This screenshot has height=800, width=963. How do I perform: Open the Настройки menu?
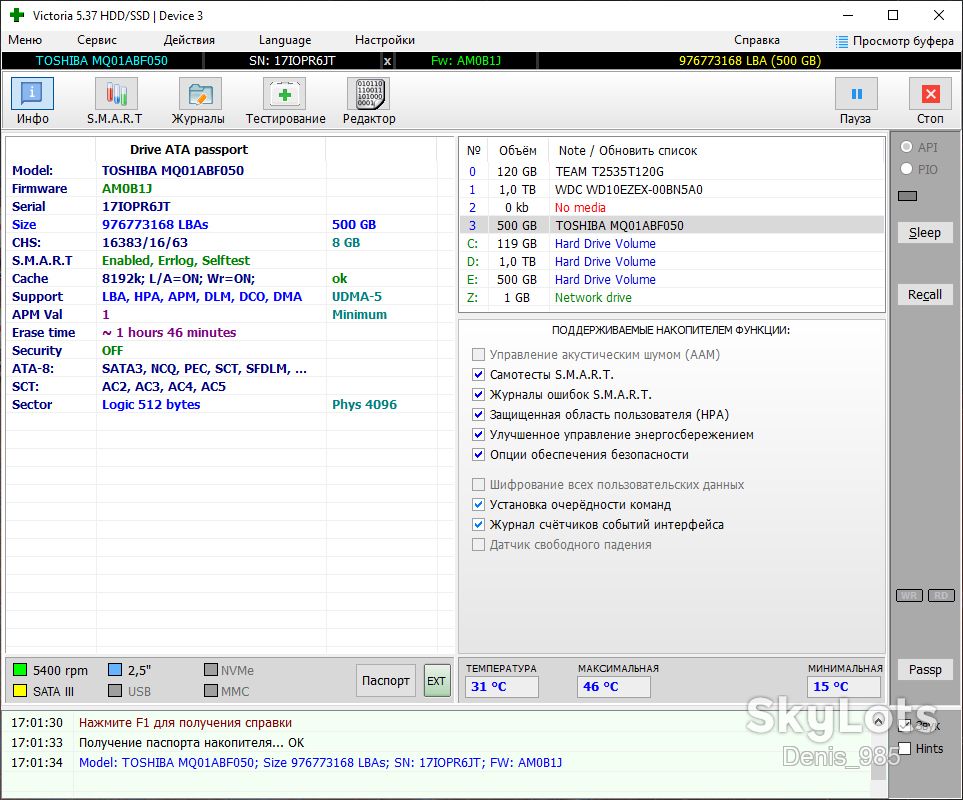pyautogui.click(x=385, y=41)
